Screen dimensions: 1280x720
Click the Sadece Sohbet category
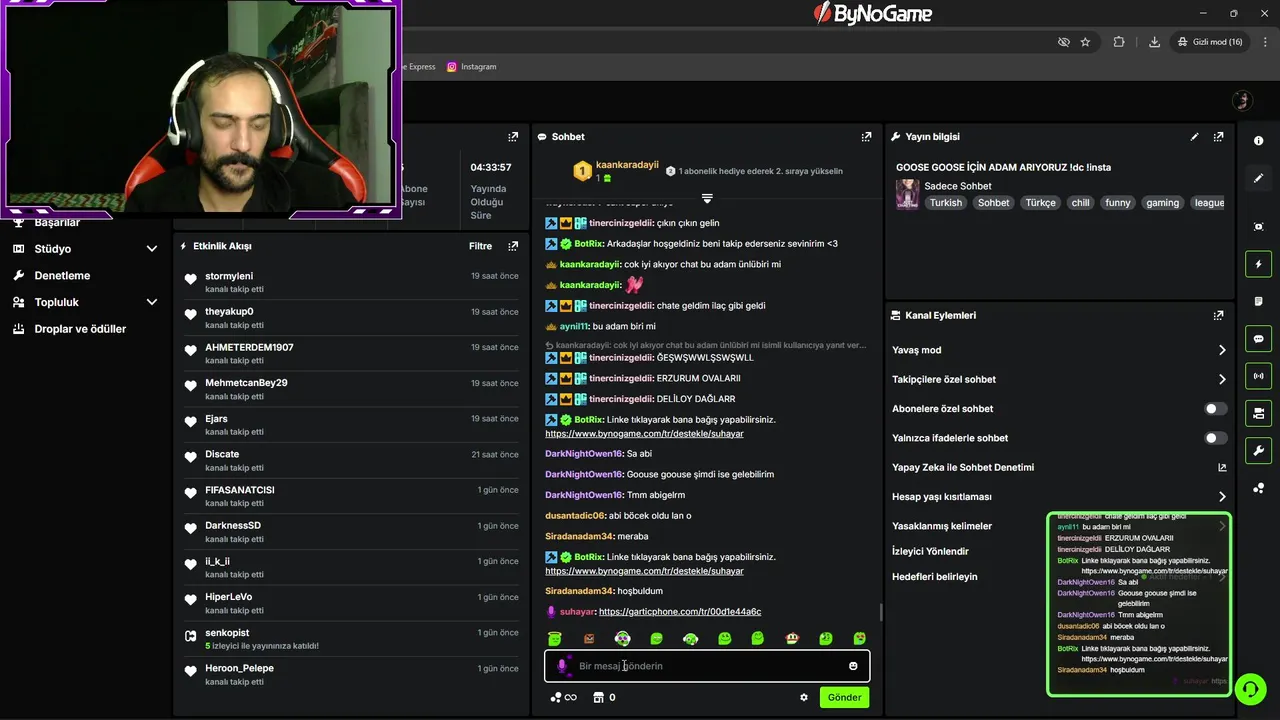958,186
